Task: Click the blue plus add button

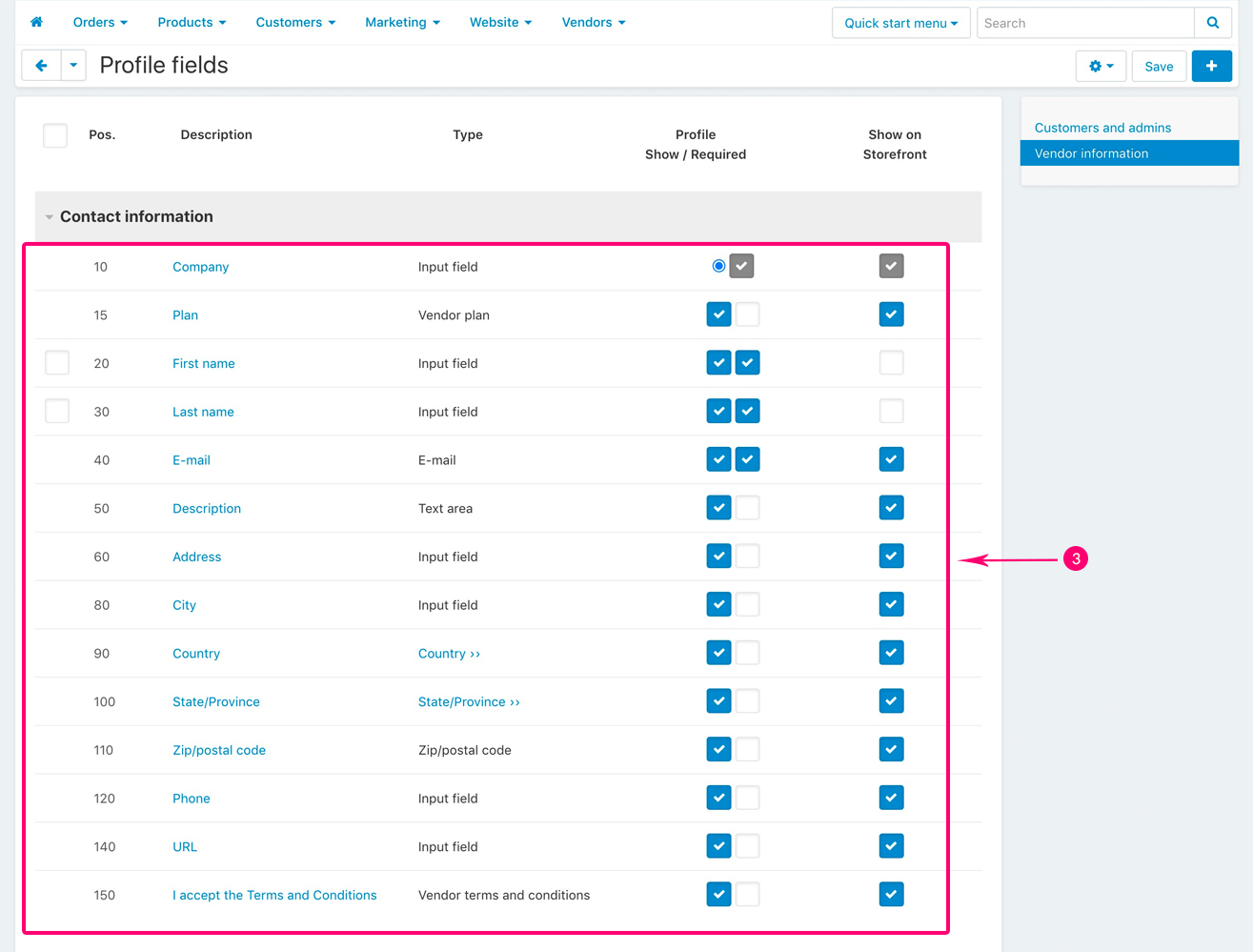Action: pyautogui.click(x=1211, y=66)
